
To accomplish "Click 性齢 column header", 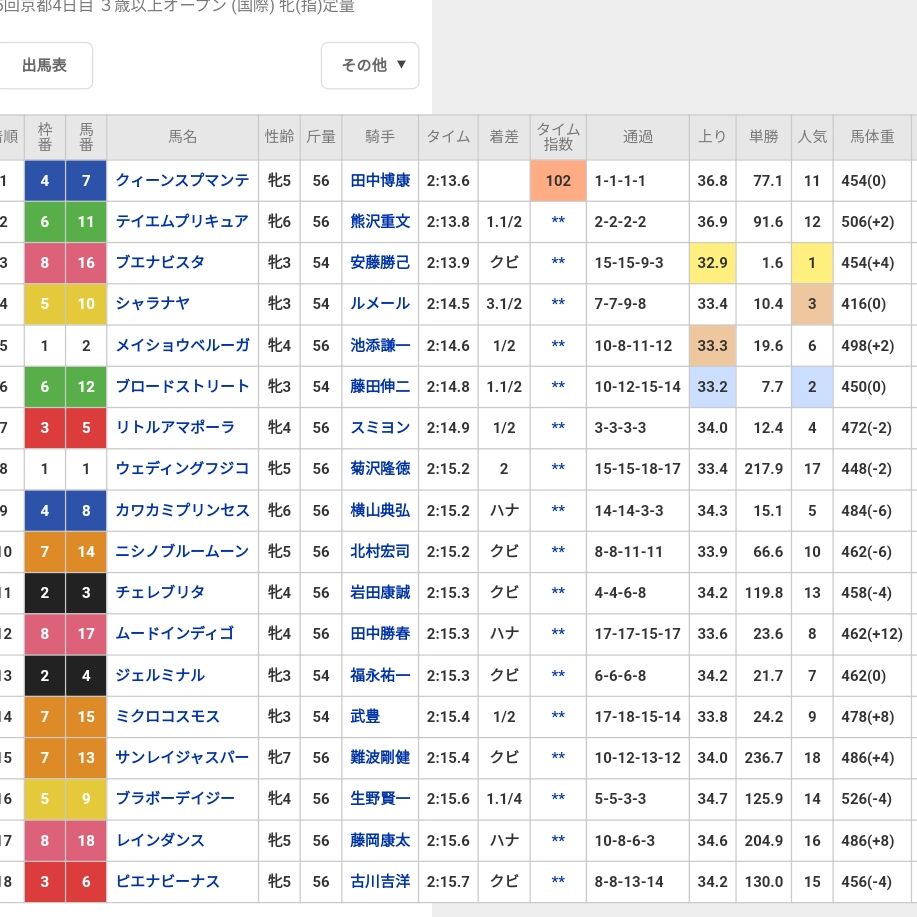I will tap(279, 137).
